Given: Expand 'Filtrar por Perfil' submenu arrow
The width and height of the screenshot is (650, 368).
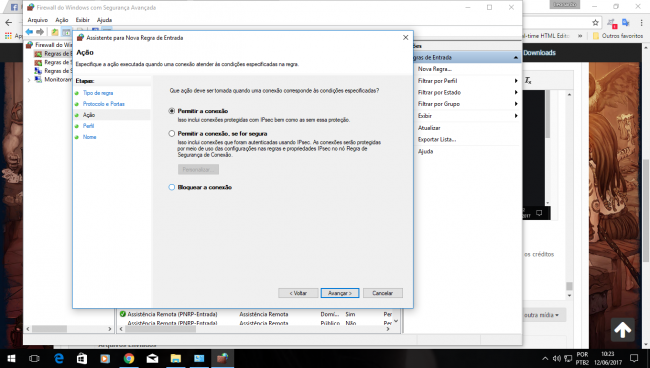Looking at the screenshot, I should click(516, 81).
